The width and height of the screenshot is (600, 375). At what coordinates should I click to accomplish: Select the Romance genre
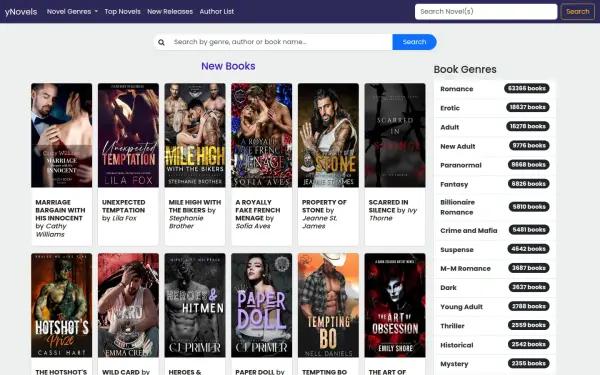pos(495,89)
